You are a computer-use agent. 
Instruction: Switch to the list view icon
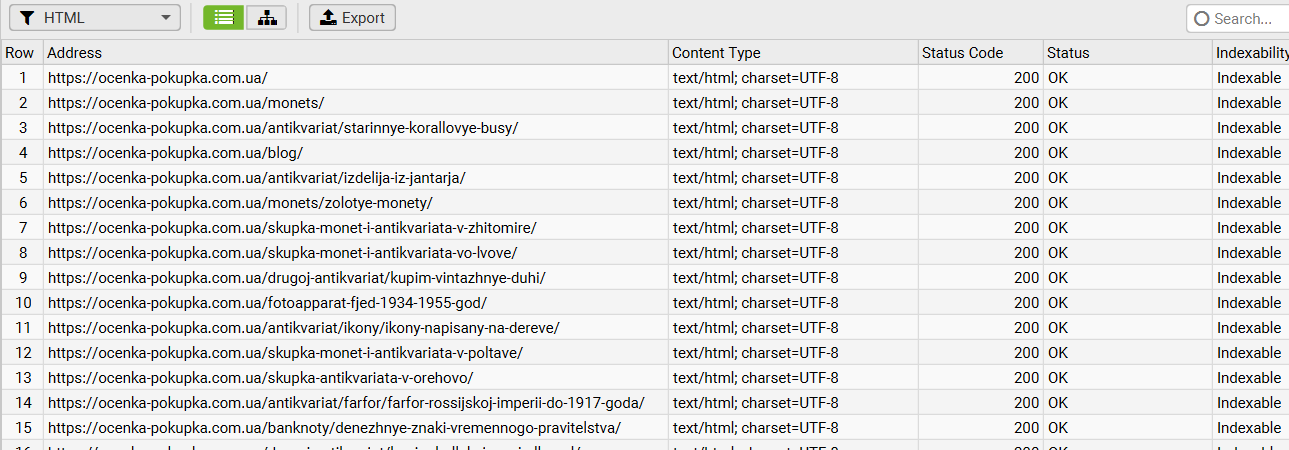click(223, 18)
